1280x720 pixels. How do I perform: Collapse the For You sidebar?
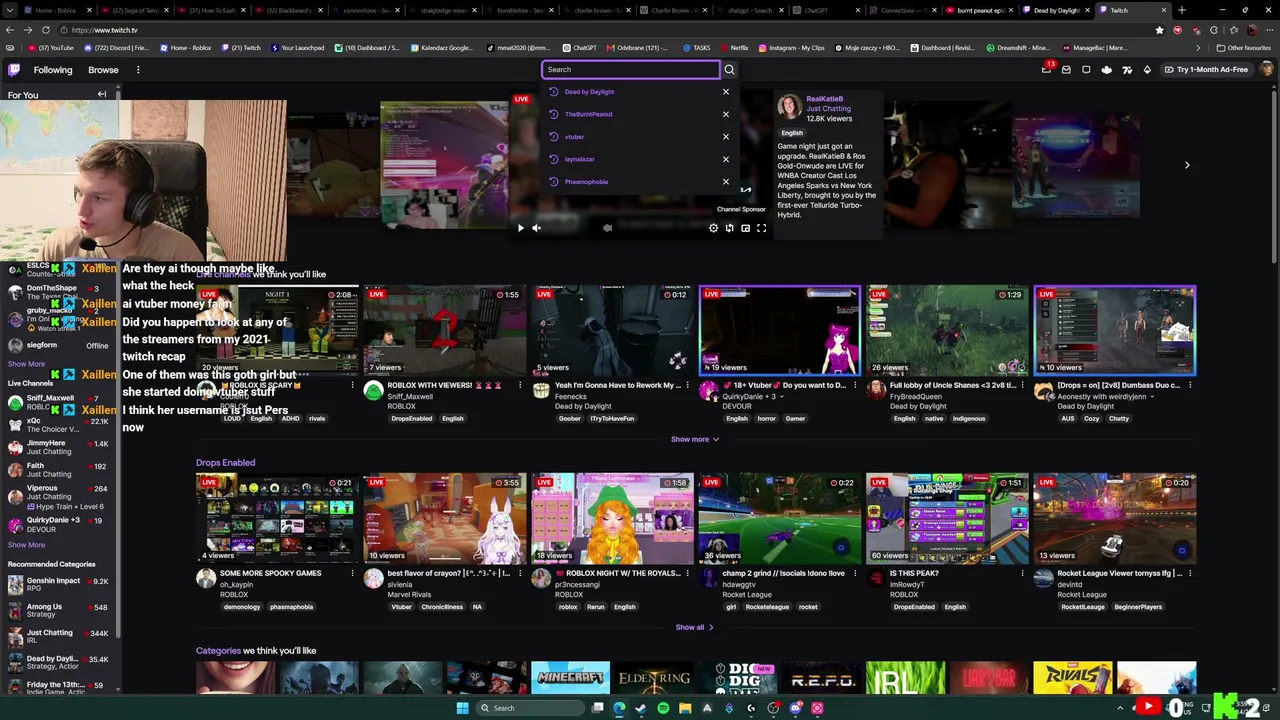click(101, 95)
